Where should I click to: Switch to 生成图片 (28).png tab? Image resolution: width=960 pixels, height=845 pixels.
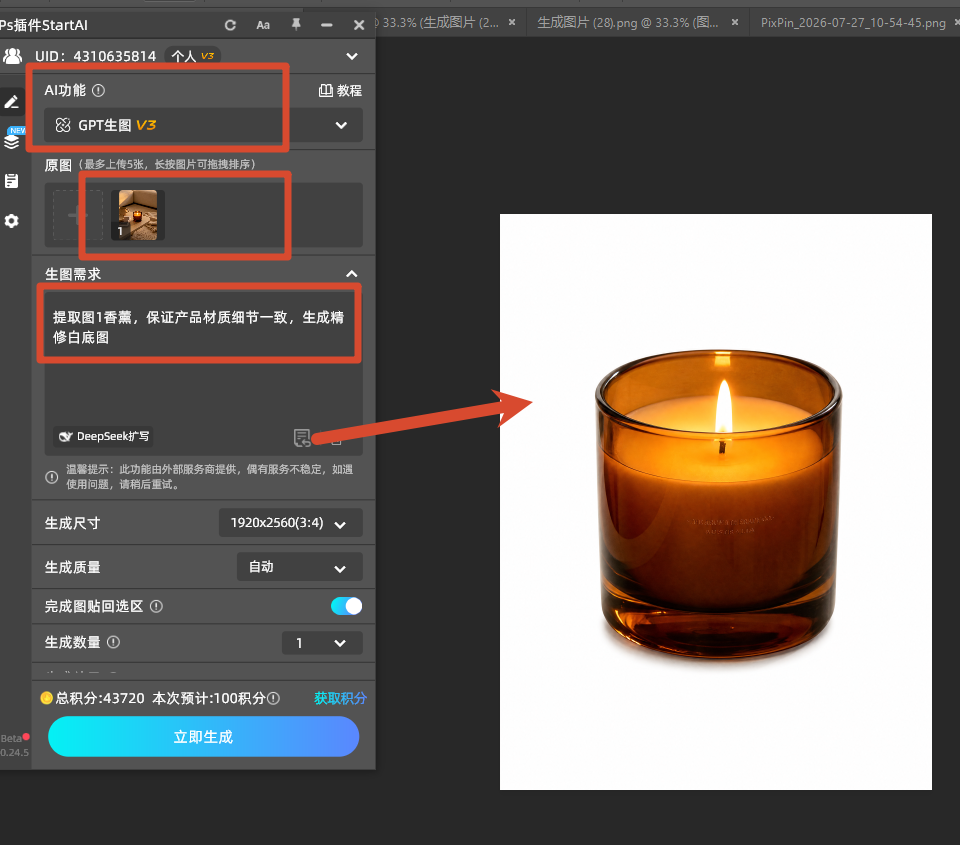628,23
